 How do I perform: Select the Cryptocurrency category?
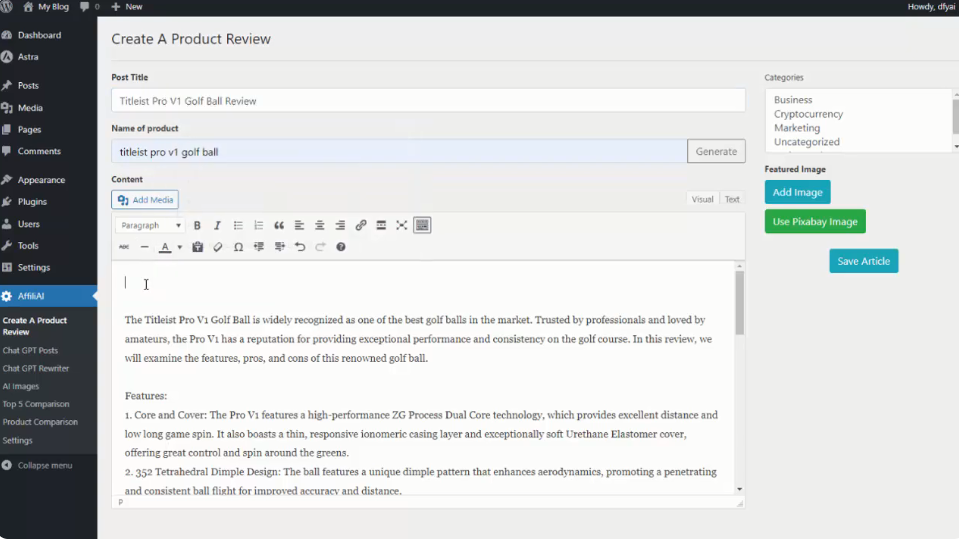(809, 114)
